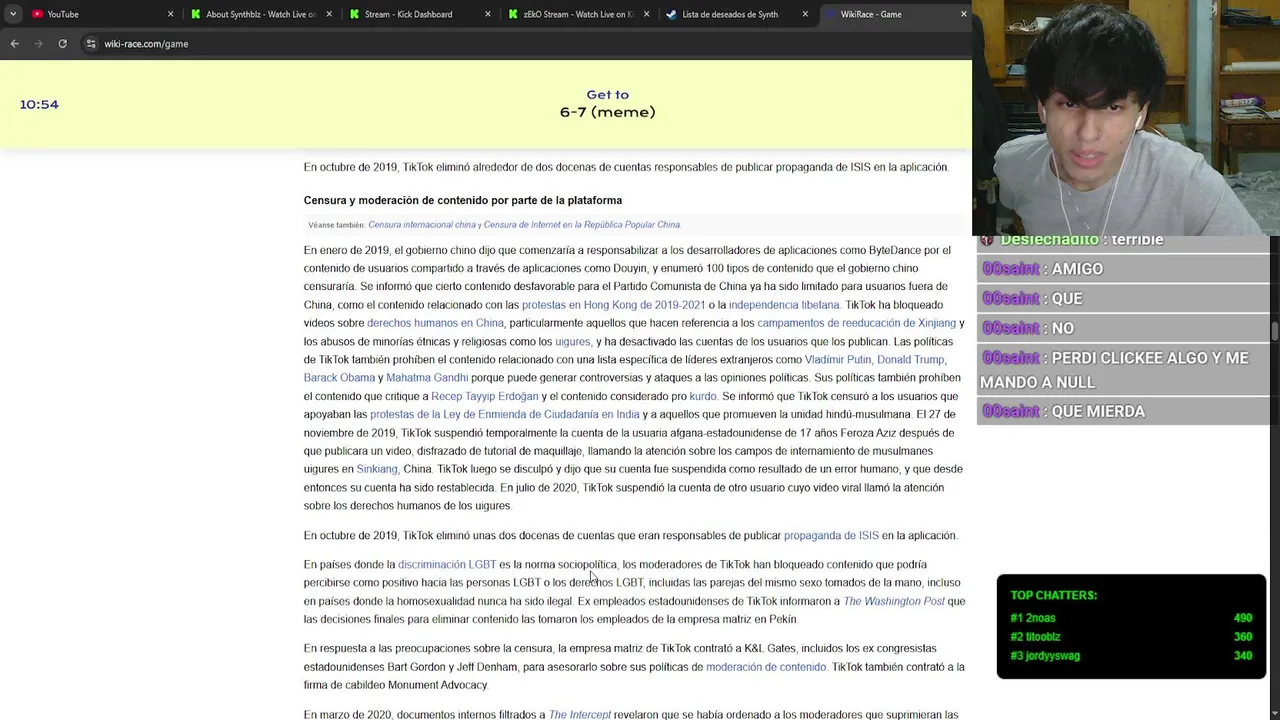Open protestas de la Ley de Enmienda link

pos(504,415)
